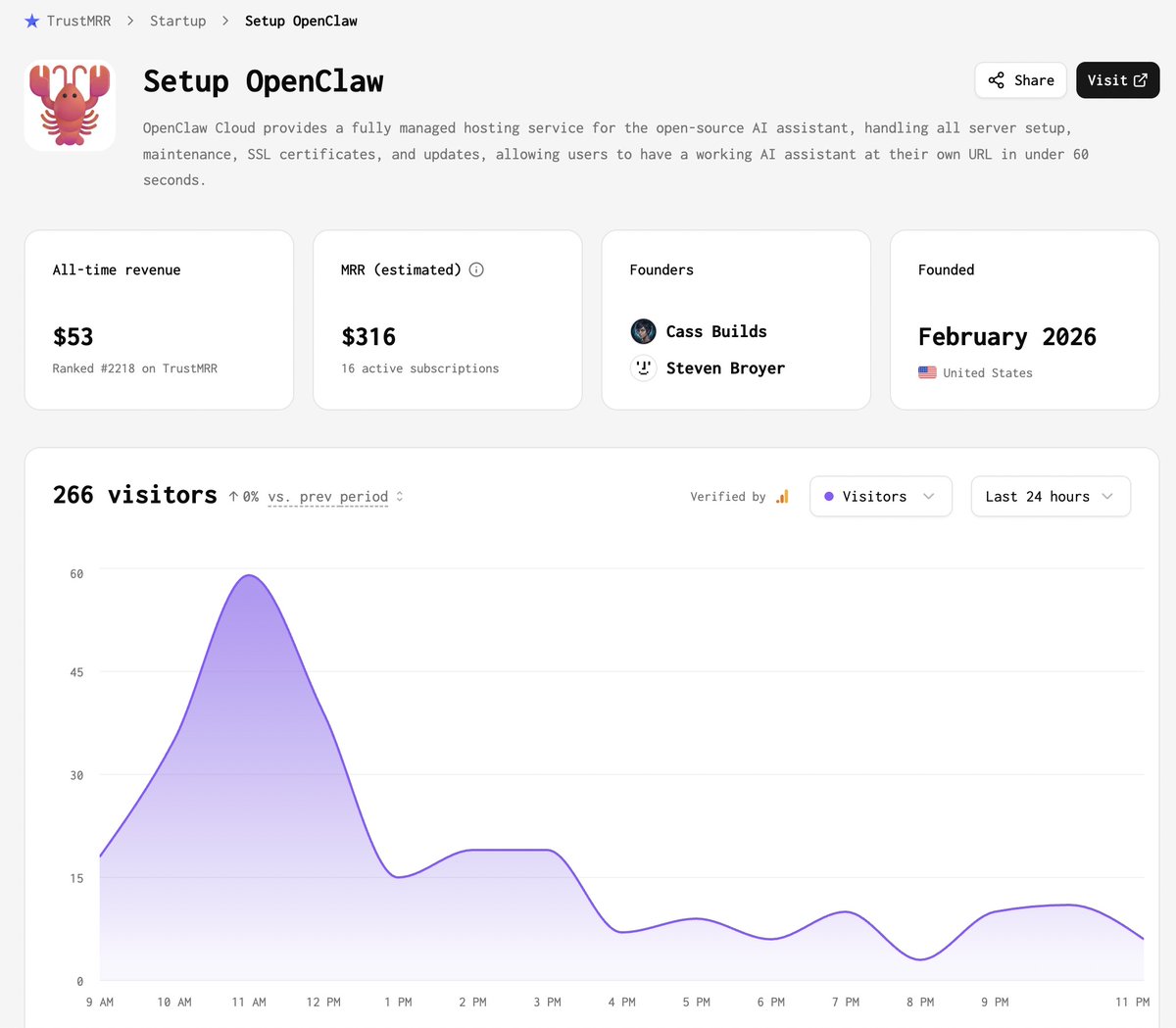Click the analytics verification icon
The height and width of the screenshot is (1028, 1176).
782,497
